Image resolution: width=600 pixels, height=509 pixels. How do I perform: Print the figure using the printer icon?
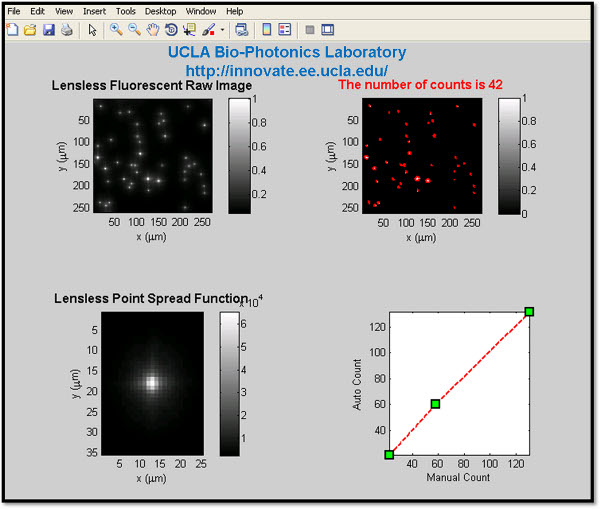[66, 30]
